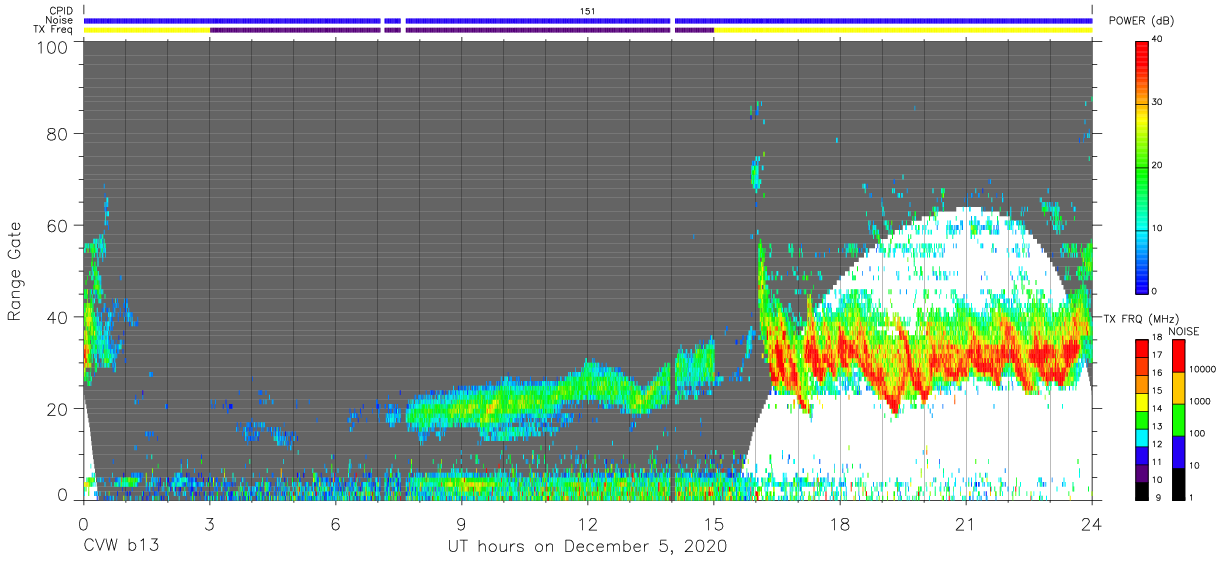Click the CPID label at top left
This screenshot has width=1228, height=567.
pyautogui.click(x=60, y=11)
